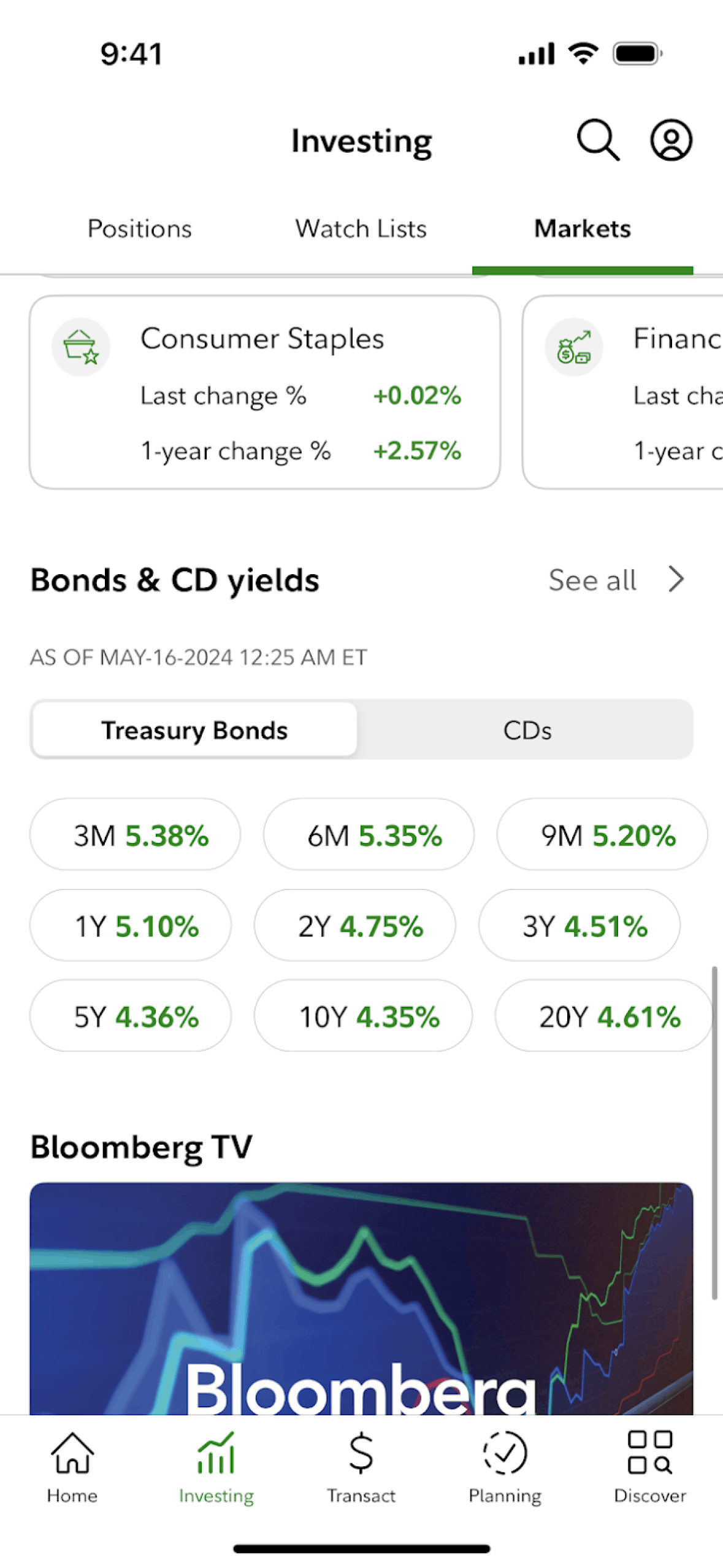The image size is (723, 1568).
Task: Switch yields to Treasury Bonds
Action: (x=194, y=730)
